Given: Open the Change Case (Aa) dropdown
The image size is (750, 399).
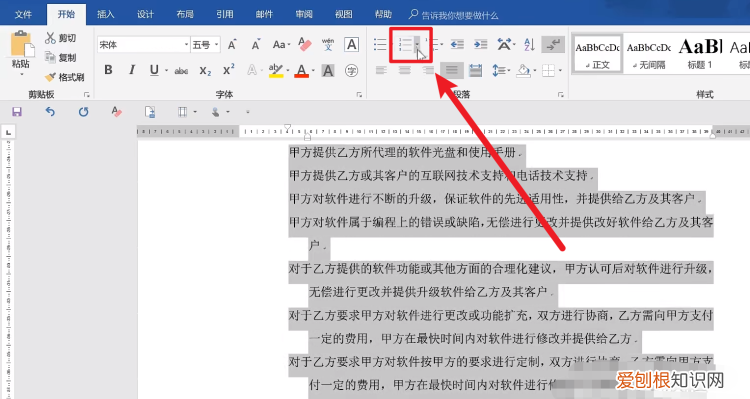Looking at the screenshot, I should click(281, 44).
